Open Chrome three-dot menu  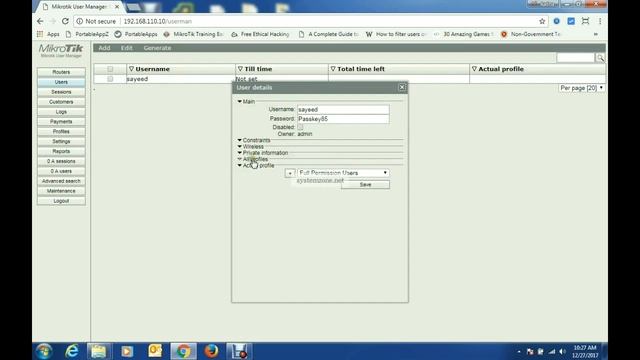point(600,21)
